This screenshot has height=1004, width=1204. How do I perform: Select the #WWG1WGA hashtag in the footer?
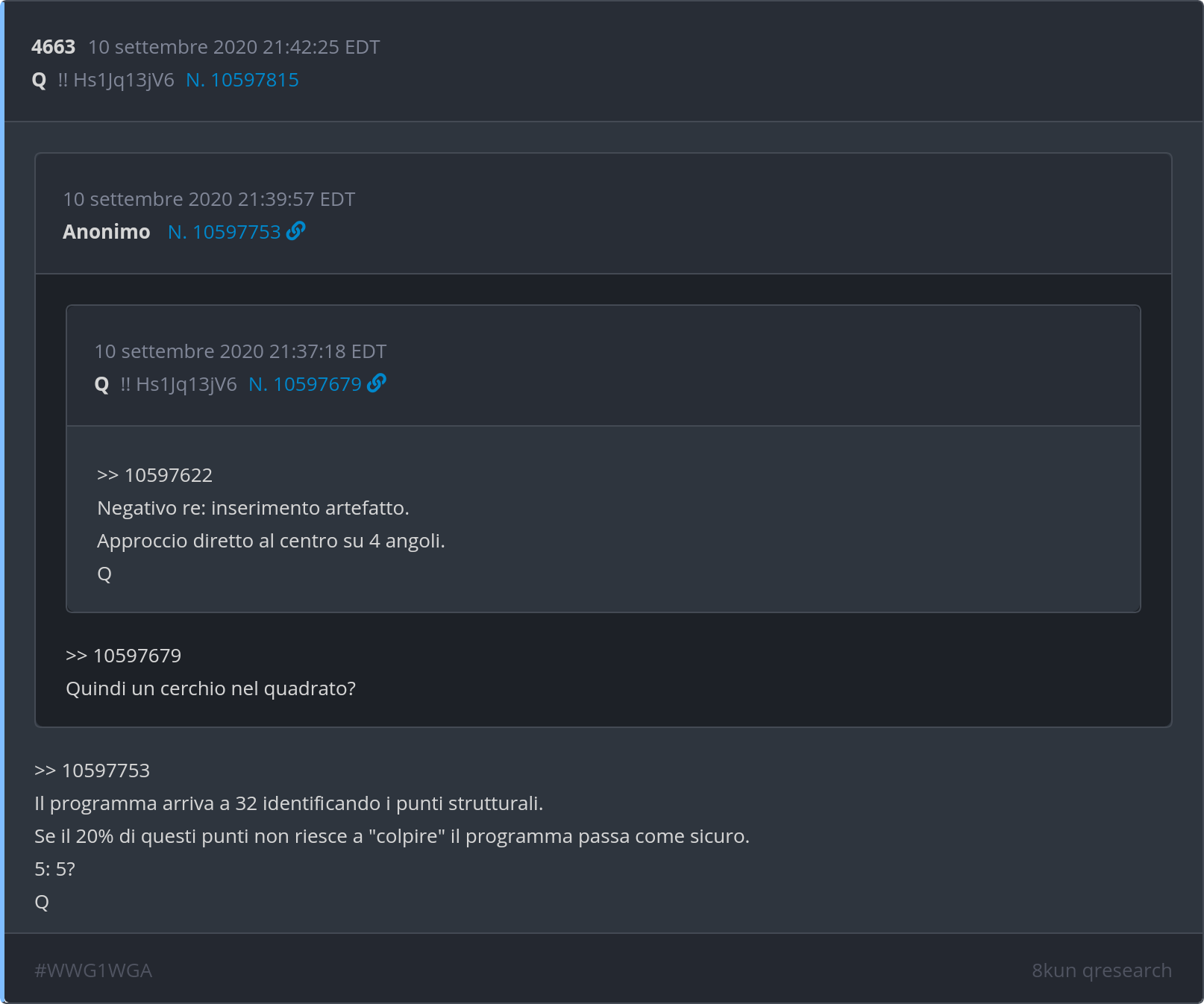click(93, 970)
